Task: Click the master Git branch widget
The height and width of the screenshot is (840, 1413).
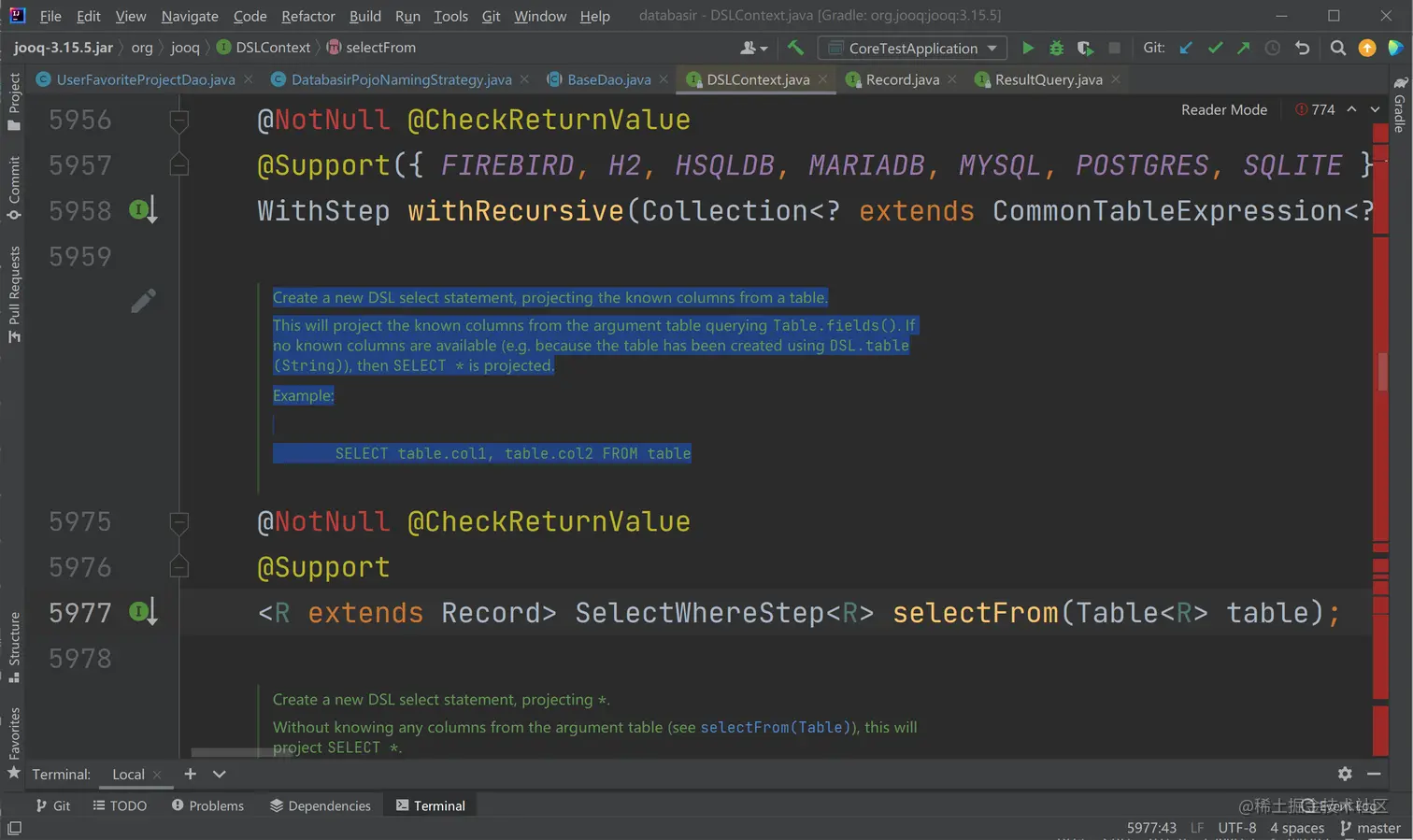Action: point(1370,828)
